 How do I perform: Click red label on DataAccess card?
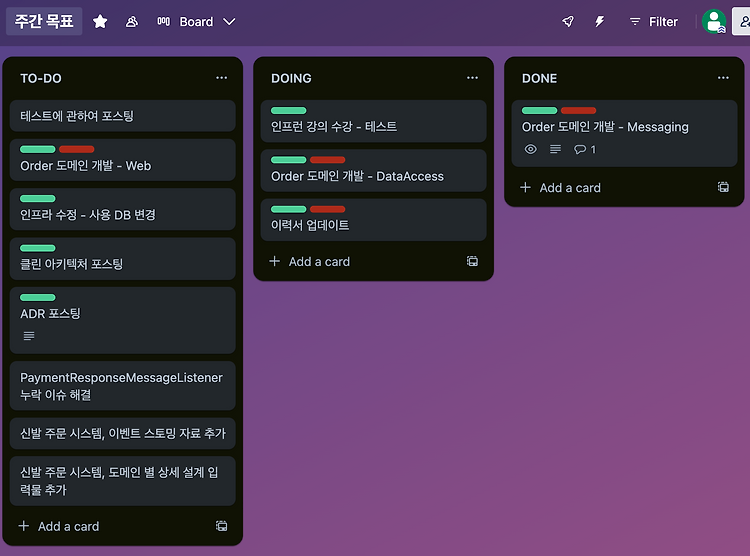pos(328,160)
